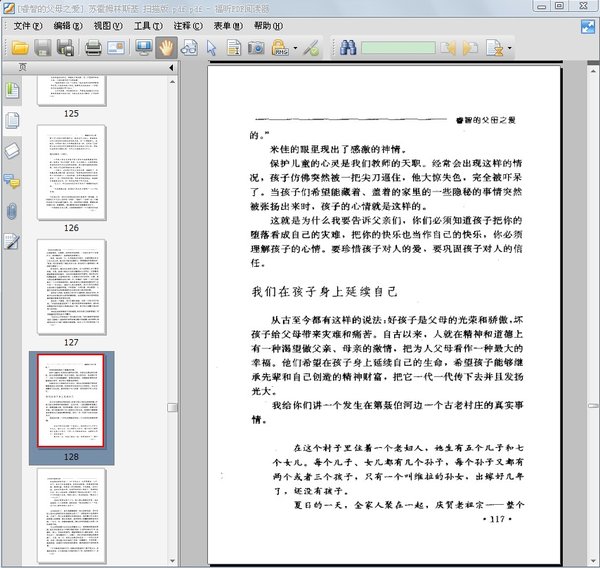Click the thumbnail panel vertical scrollbar

[173, 300]
